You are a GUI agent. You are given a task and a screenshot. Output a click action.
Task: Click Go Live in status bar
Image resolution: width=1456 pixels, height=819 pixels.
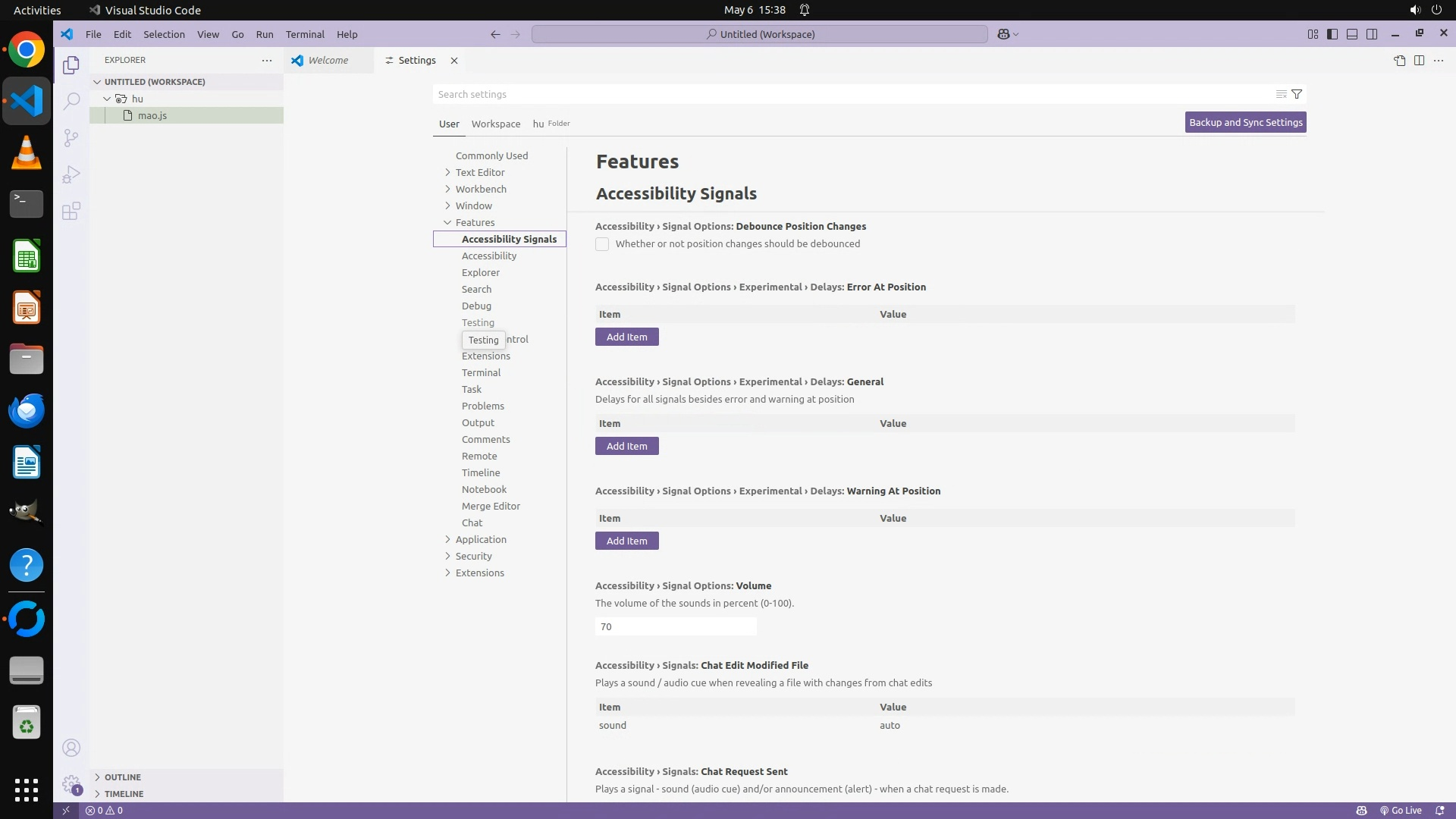click(x=1401, y=811)
